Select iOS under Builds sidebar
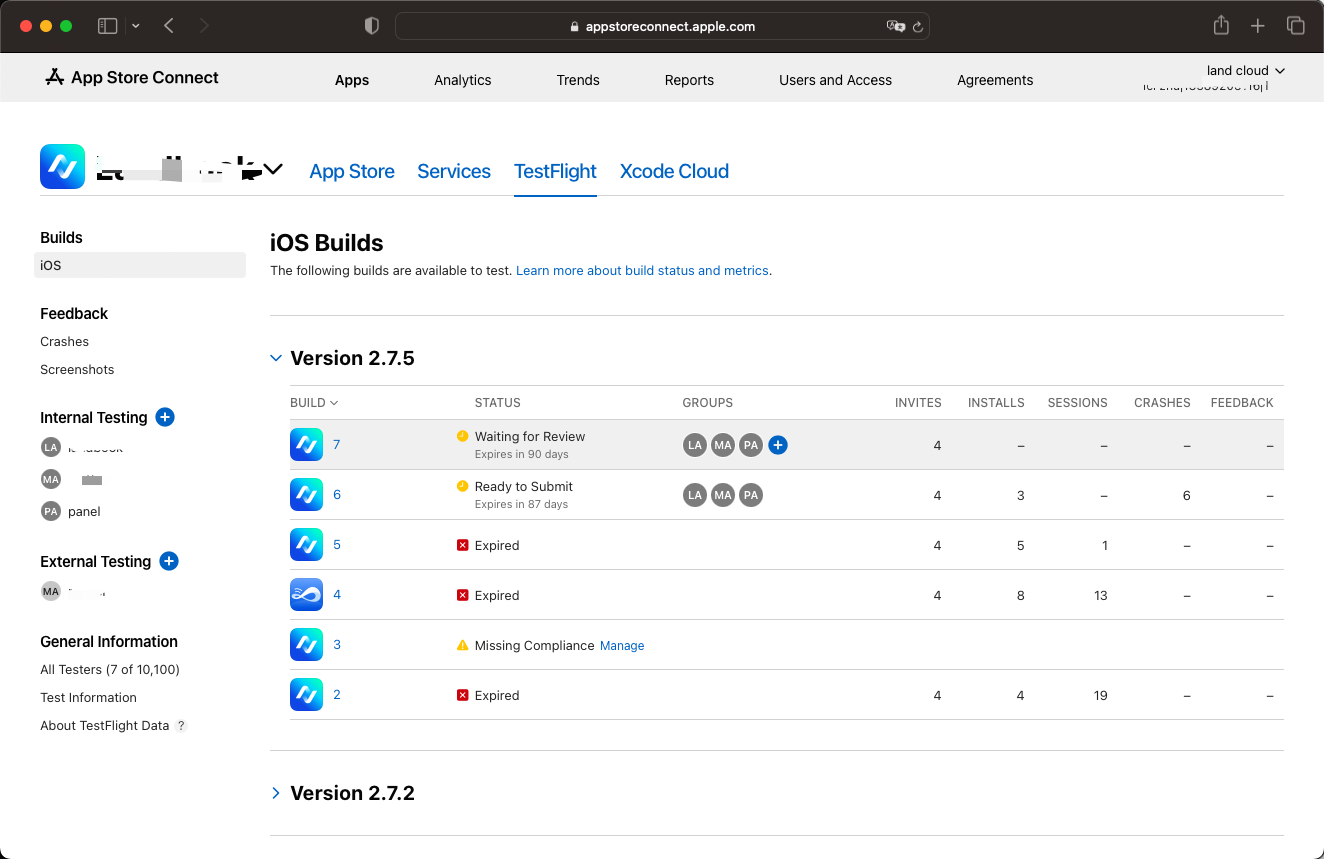This screenshot has height=859, width=1324. (x=140, y=265)
